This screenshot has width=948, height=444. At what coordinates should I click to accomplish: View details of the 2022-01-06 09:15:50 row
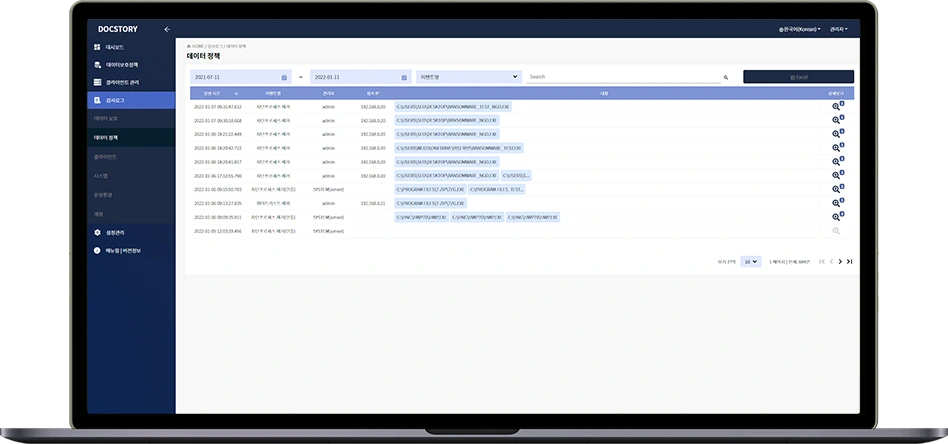click(x=837, y=189)
